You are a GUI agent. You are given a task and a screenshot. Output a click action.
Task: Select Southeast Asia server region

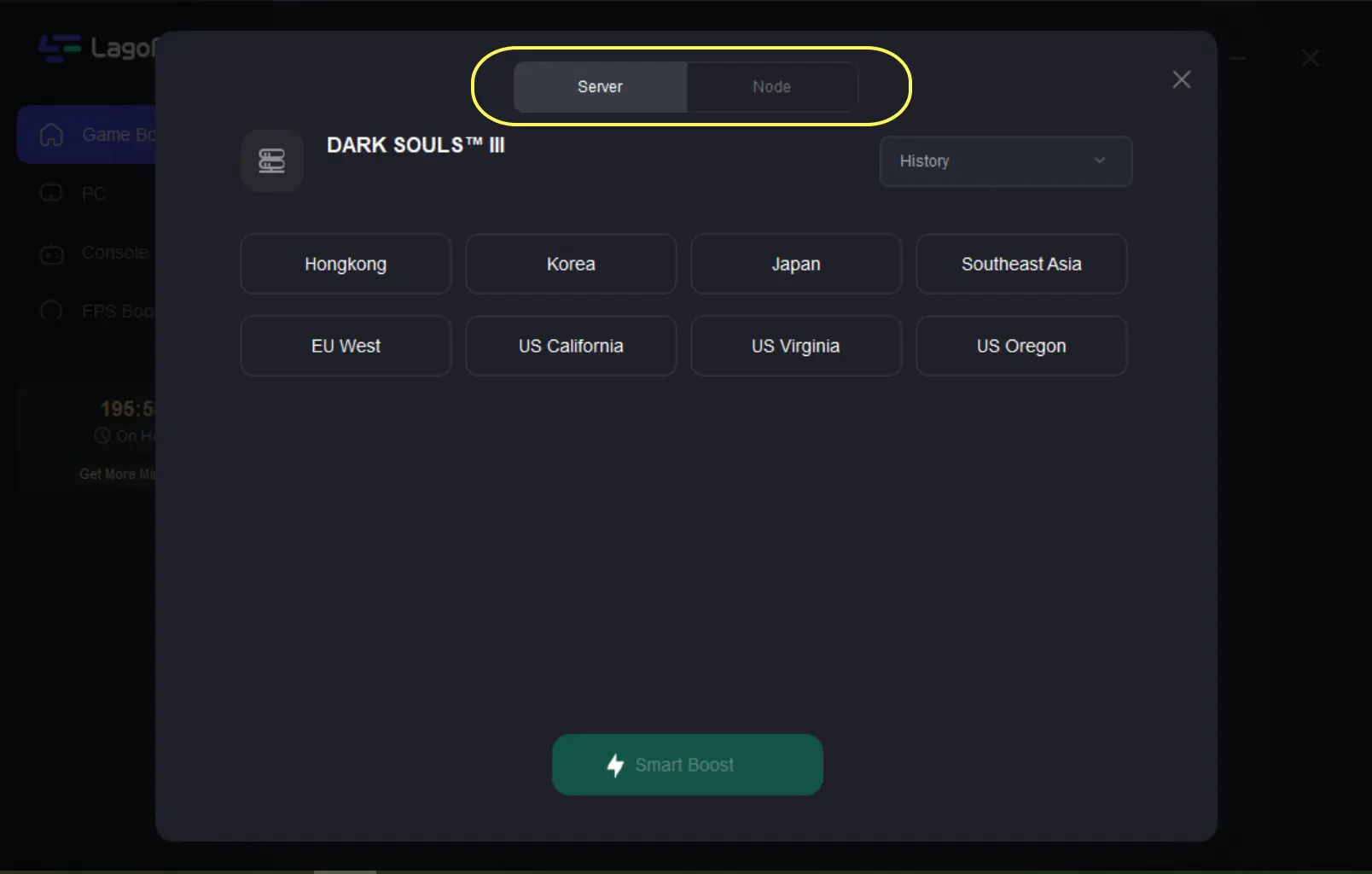pos(1021,265)
